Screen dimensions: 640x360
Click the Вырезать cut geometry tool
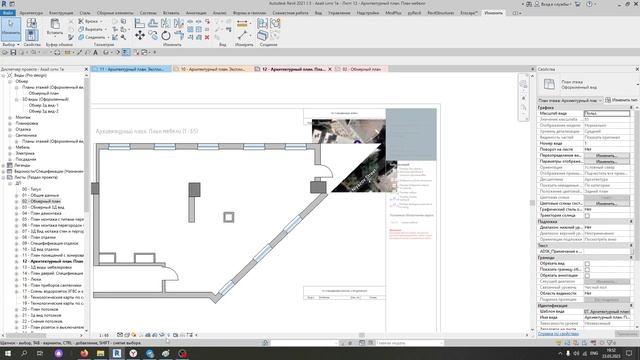[x=91, y=29]
